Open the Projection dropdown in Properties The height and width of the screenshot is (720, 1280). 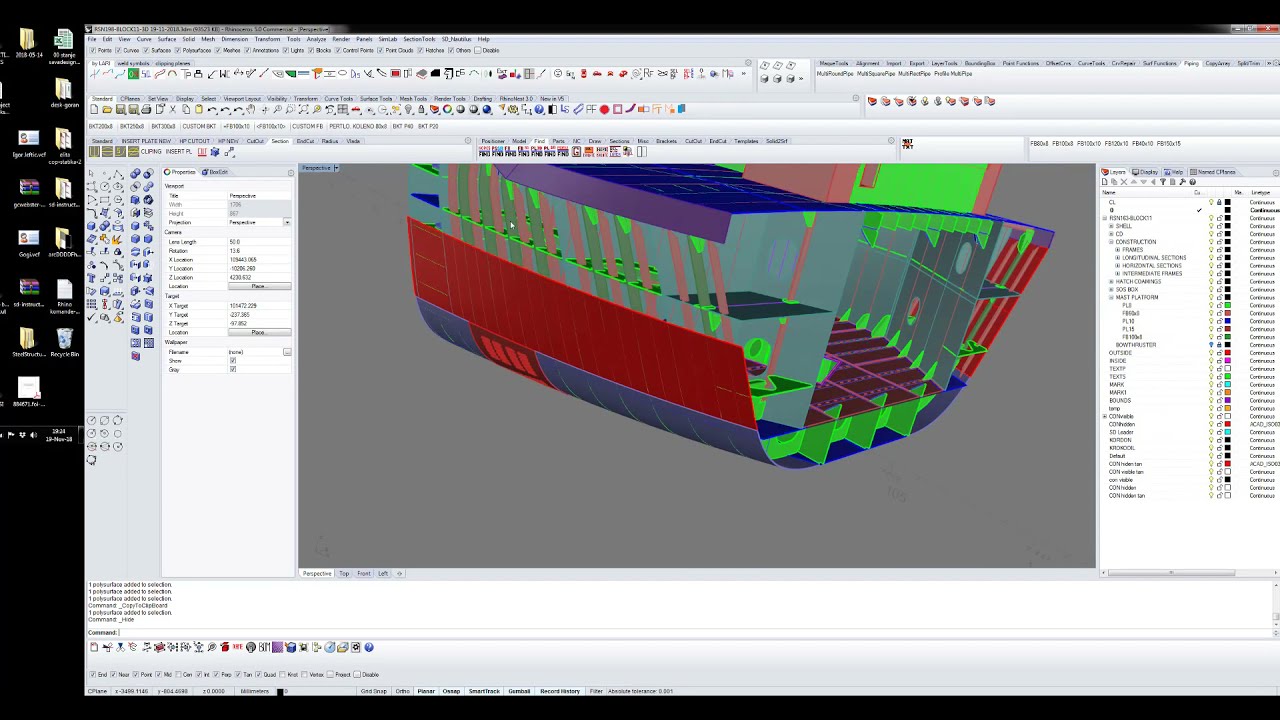[x=287, y=222]
